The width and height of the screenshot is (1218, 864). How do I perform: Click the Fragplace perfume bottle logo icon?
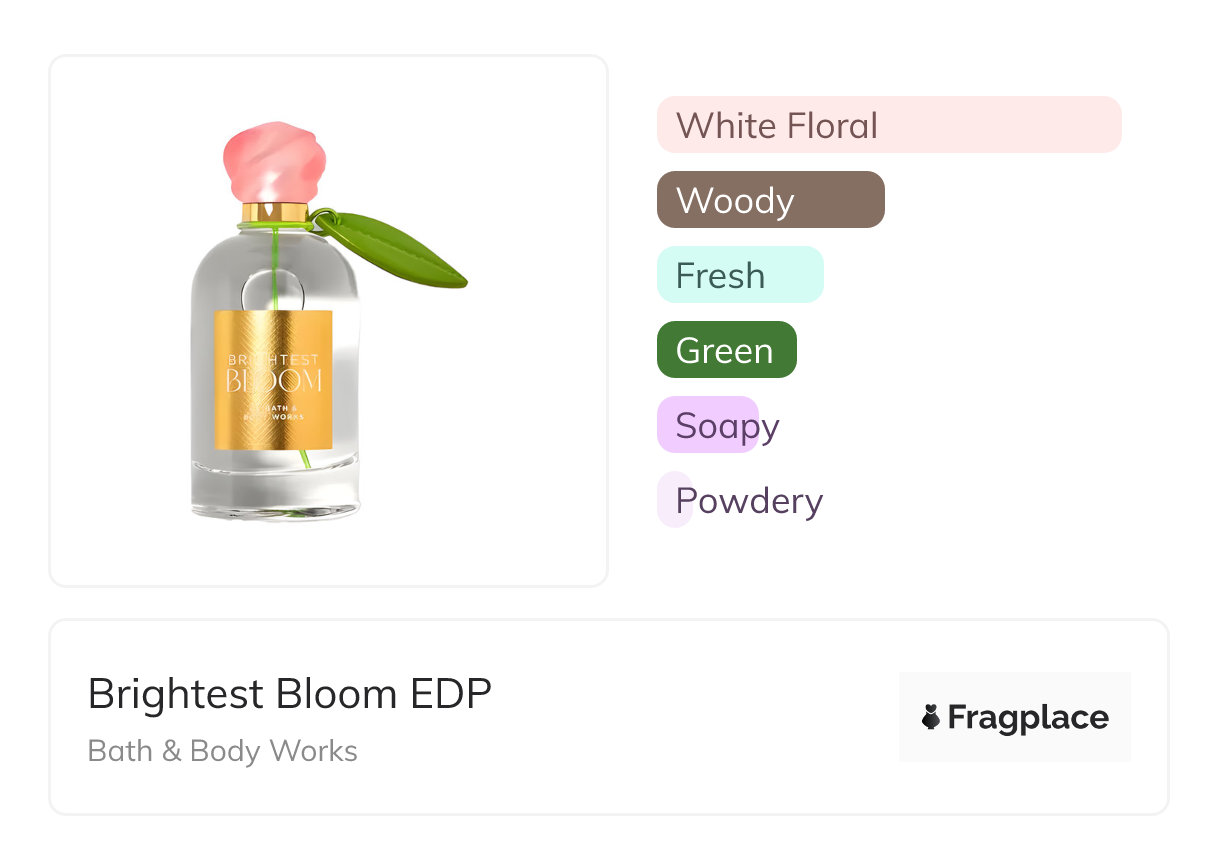pos(931,717)
